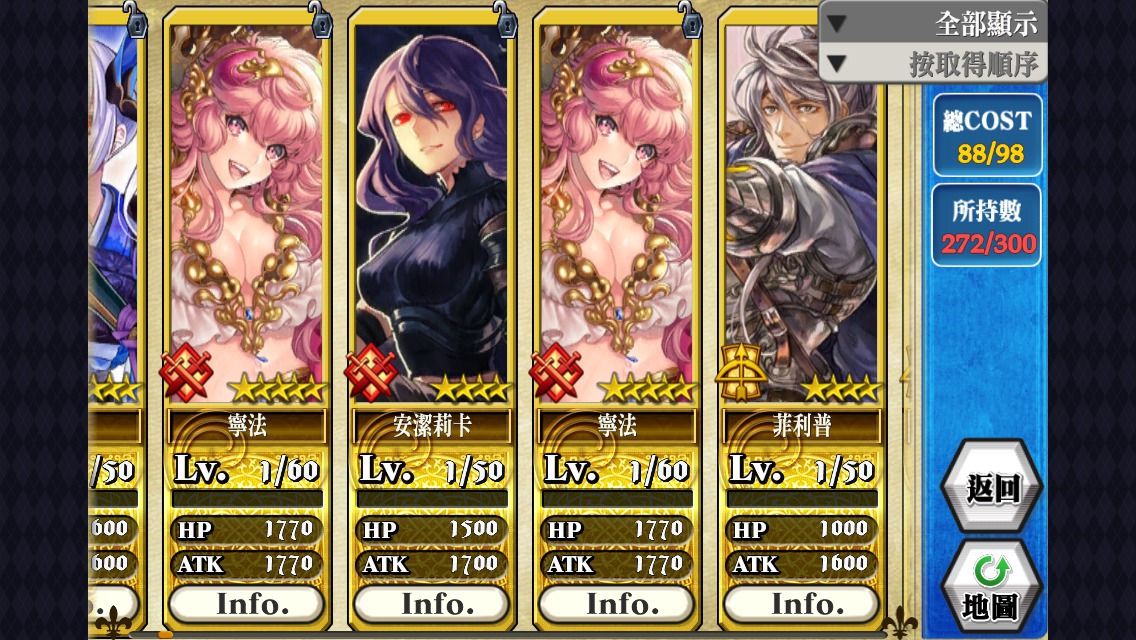Click Info. button under first 寧法
This screenshot has width=1136, height=640.
pyautogui.click(x=247, y=604)
